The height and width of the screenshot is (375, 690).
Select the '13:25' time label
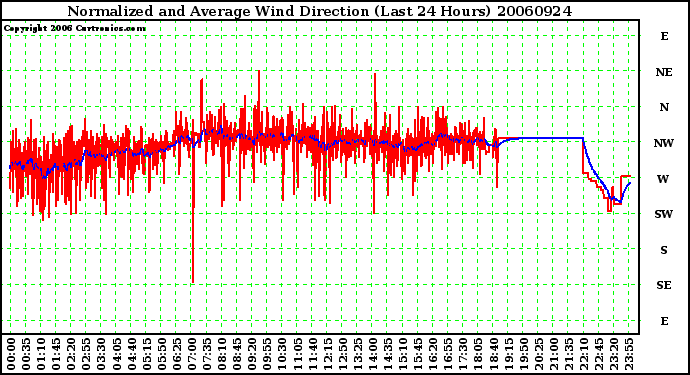[357, 354]
